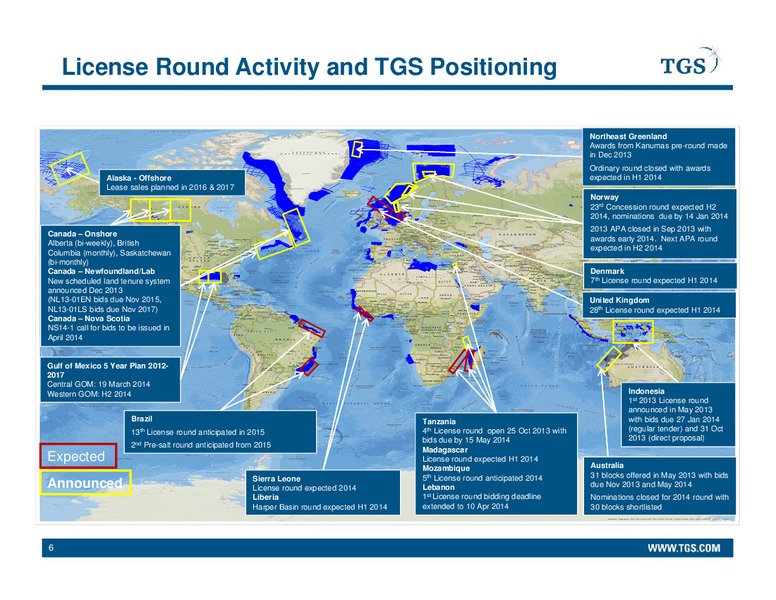Click the United Kingdom heading

click(619, 300)
